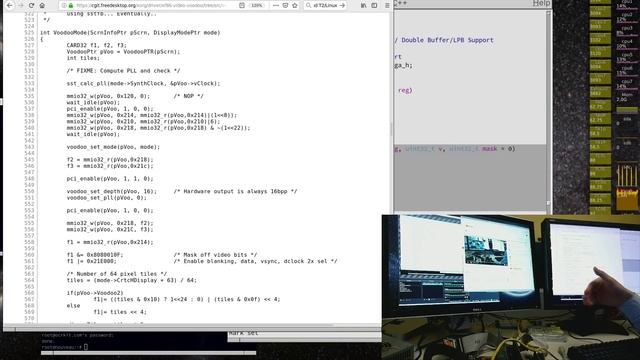Click the 'CARD32 f1, f2, f3;' declaration
The height and width of the screenshot is (360, 640).
click(x=96, y=45)
